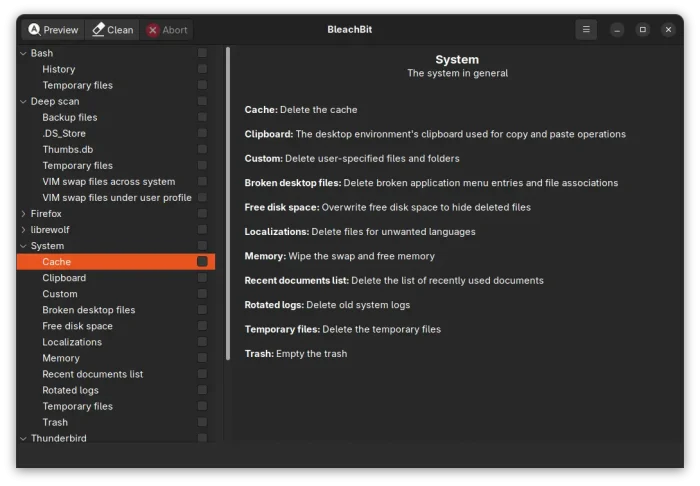Select the Recent documents list item
The image size is (700, 486).
pos(92,374)
